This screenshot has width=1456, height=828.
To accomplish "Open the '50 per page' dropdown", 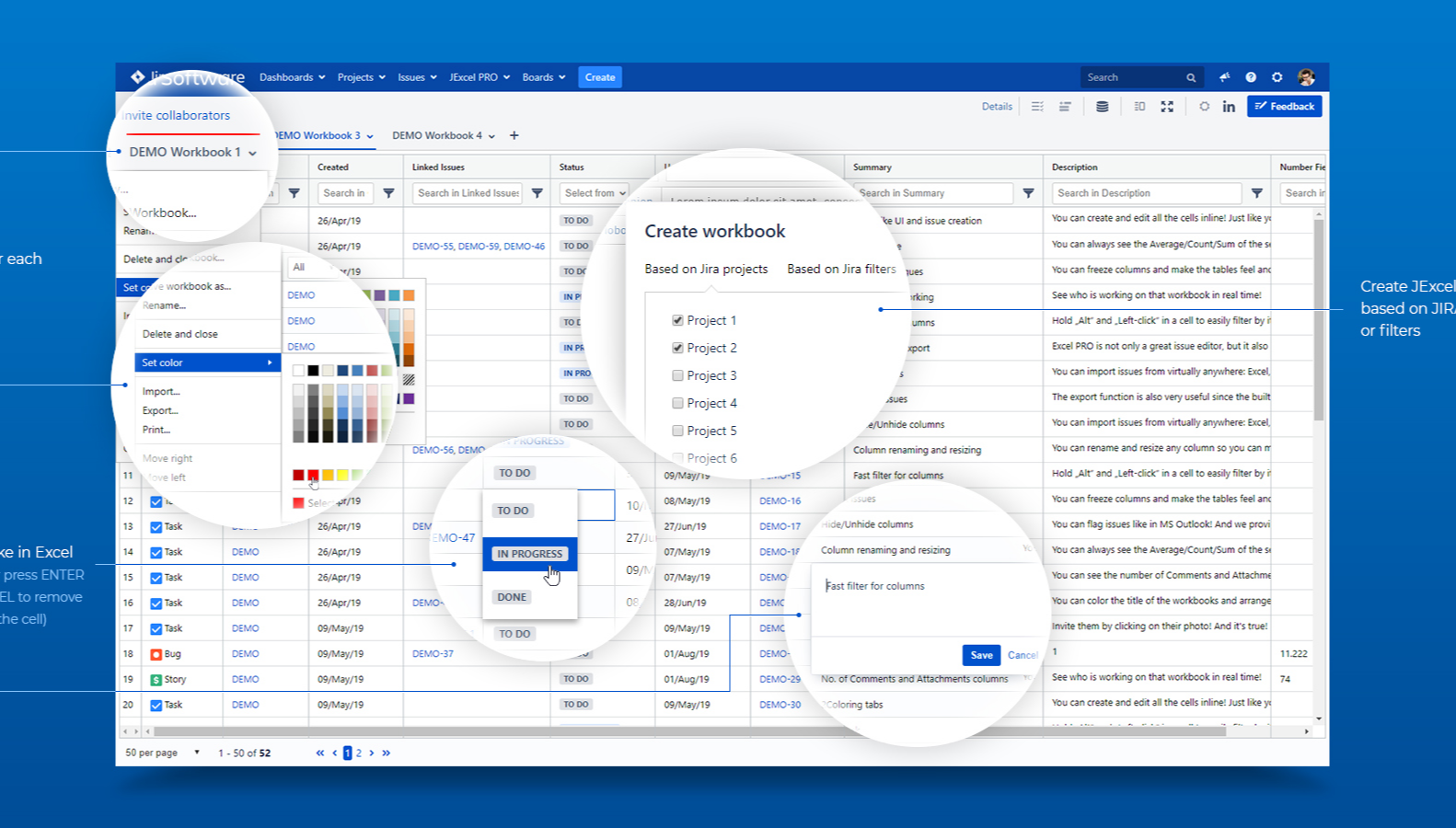I will point(163,753).
